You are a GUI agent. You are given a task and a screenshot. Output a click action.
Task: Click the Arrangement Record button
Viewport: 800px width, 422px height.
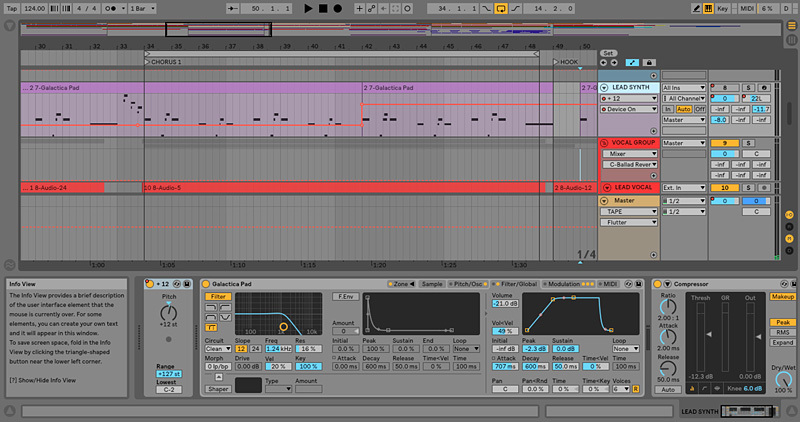(x=339, y=8)
